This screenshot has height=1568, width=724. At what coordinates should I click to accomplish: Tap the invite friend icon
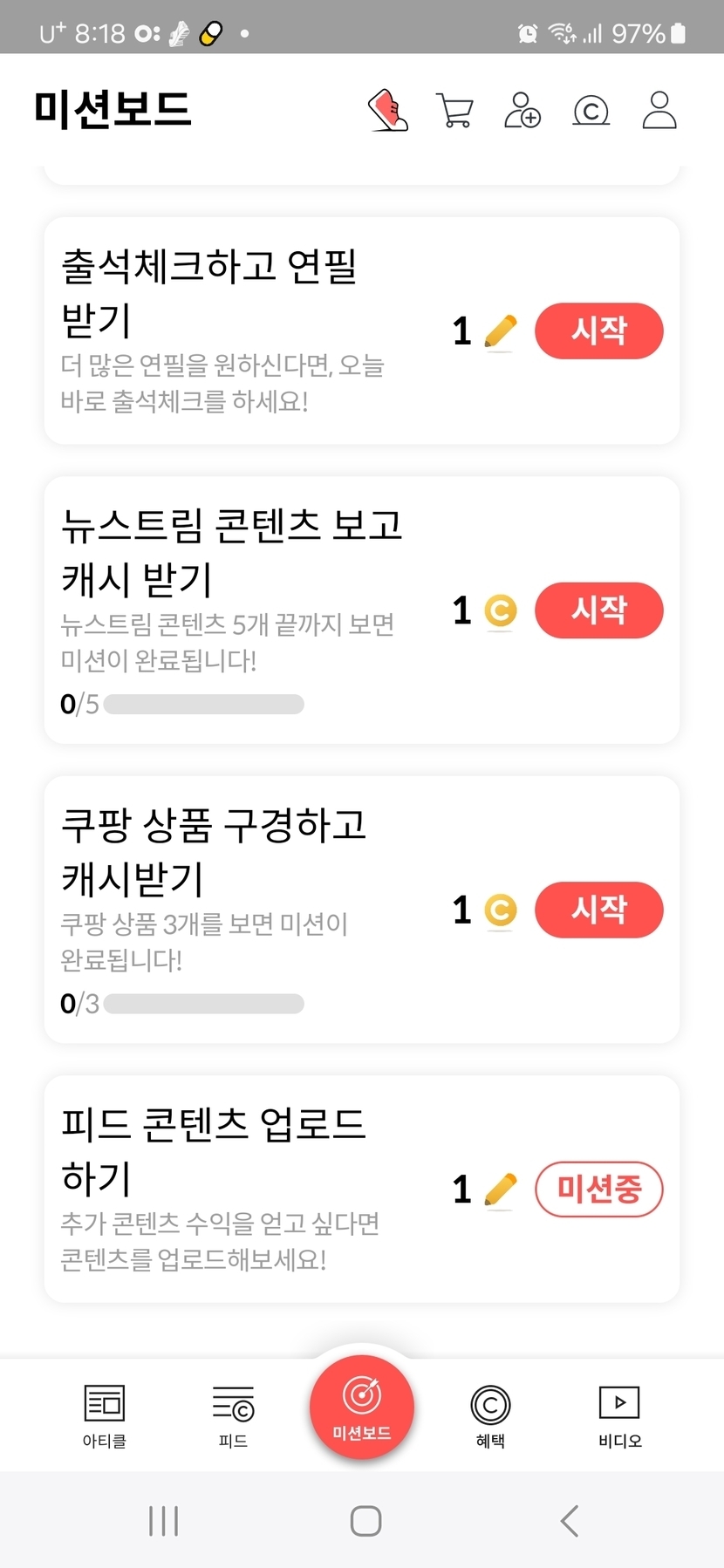523,111
